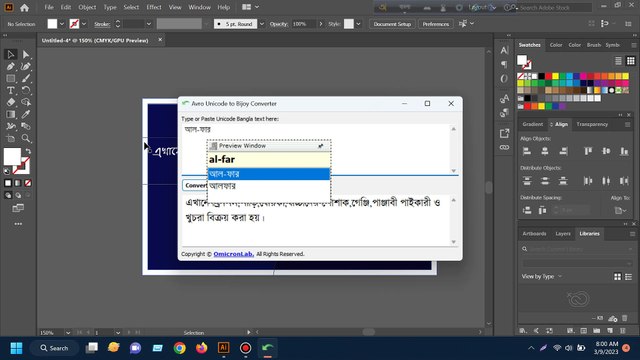Select the Selection tool (black arrow)

coord(11,54)
